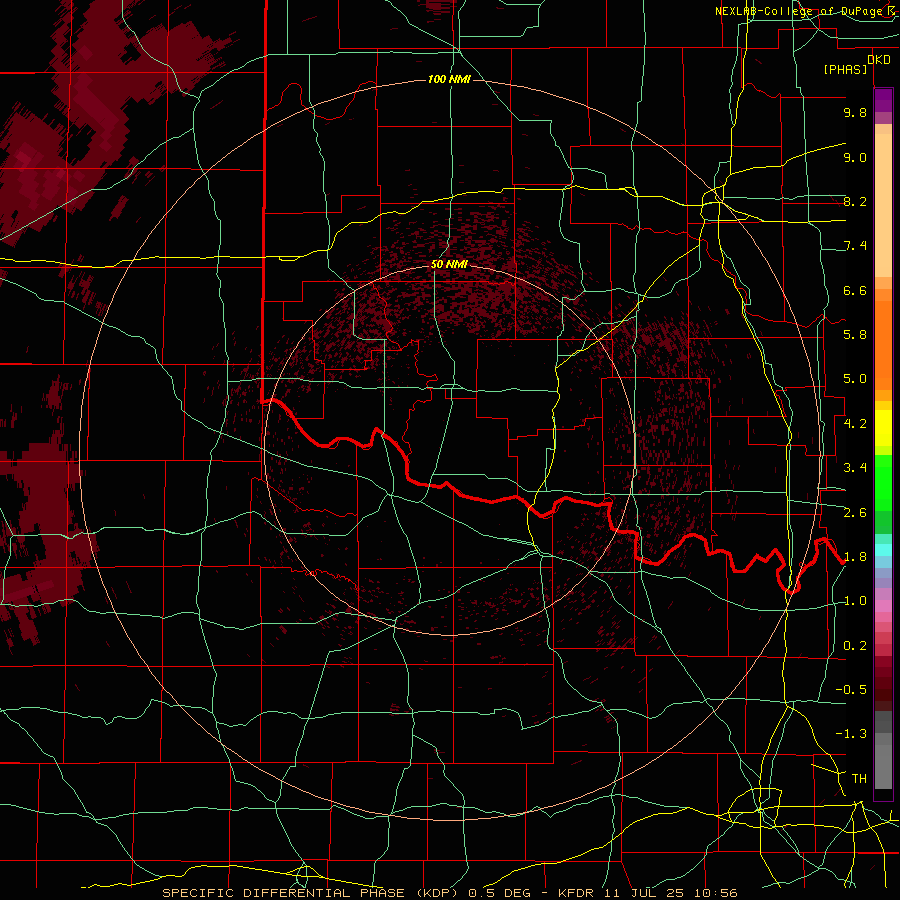Click the 0.2 scale value
Screen dimensions: 900x900
pos(855,646)
